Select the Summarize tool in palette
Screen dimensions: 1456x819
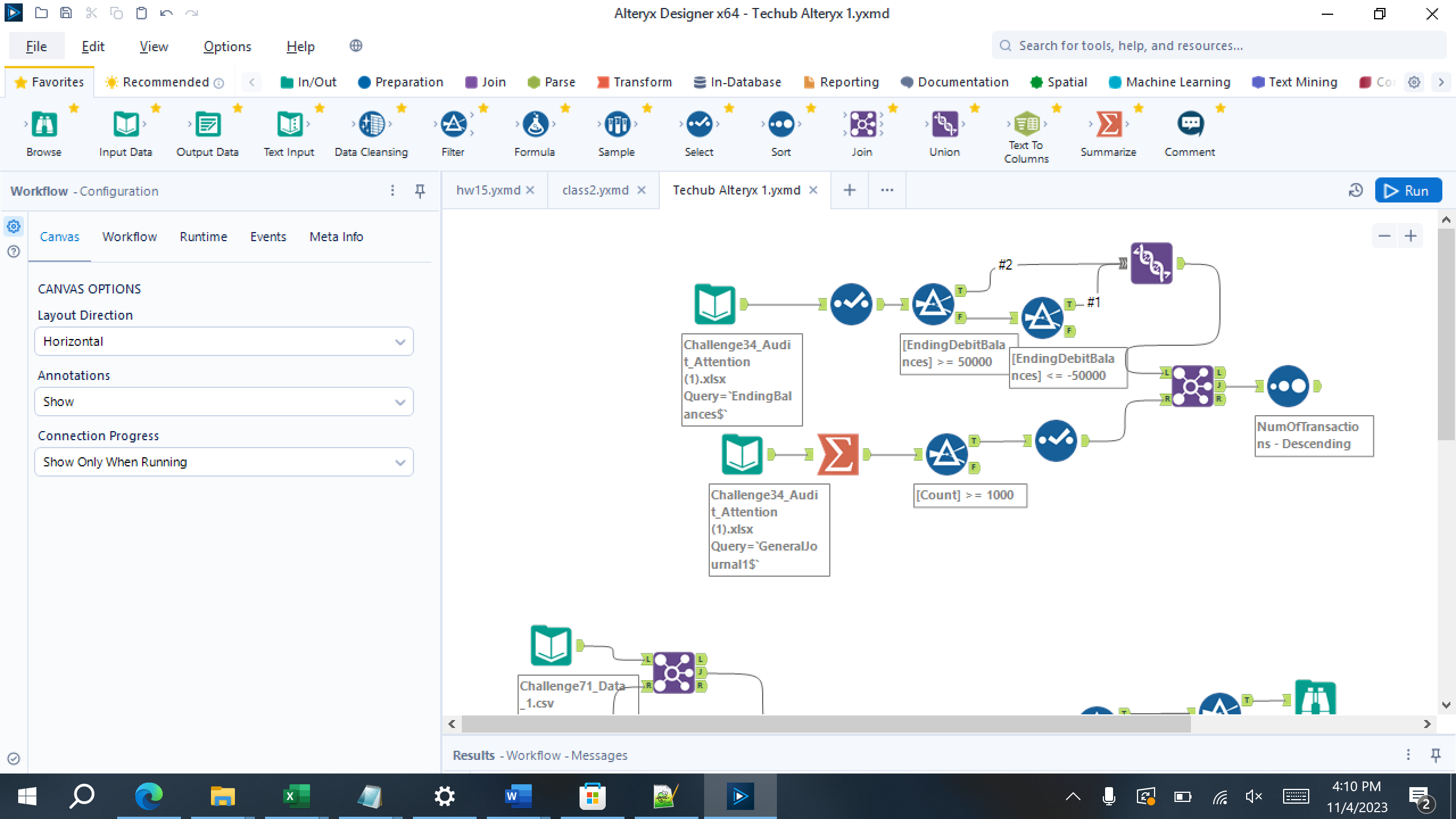[1108, 124]
